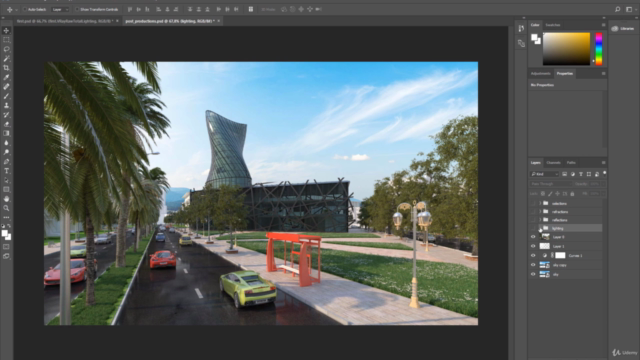Select the Hand tool

6,199
